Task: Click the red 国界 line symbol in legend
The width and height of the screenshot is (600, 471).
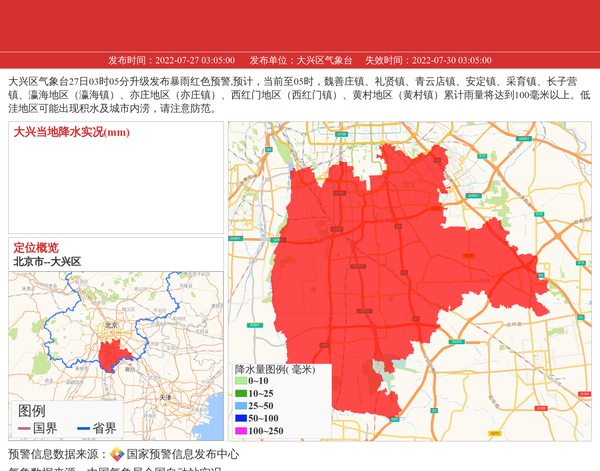Action: click(x=24, y=429)
